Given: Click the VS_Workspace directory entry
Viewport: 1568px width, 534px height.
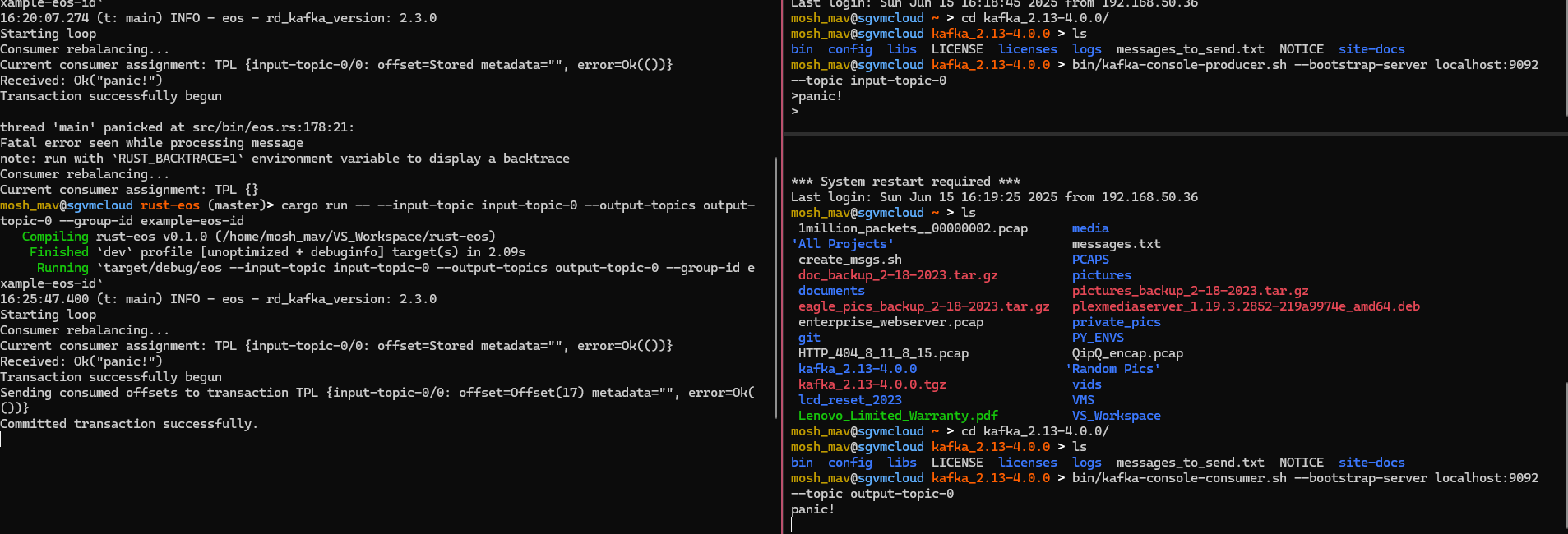Looking at the screenshot, I should click(x=1116, y=416).
